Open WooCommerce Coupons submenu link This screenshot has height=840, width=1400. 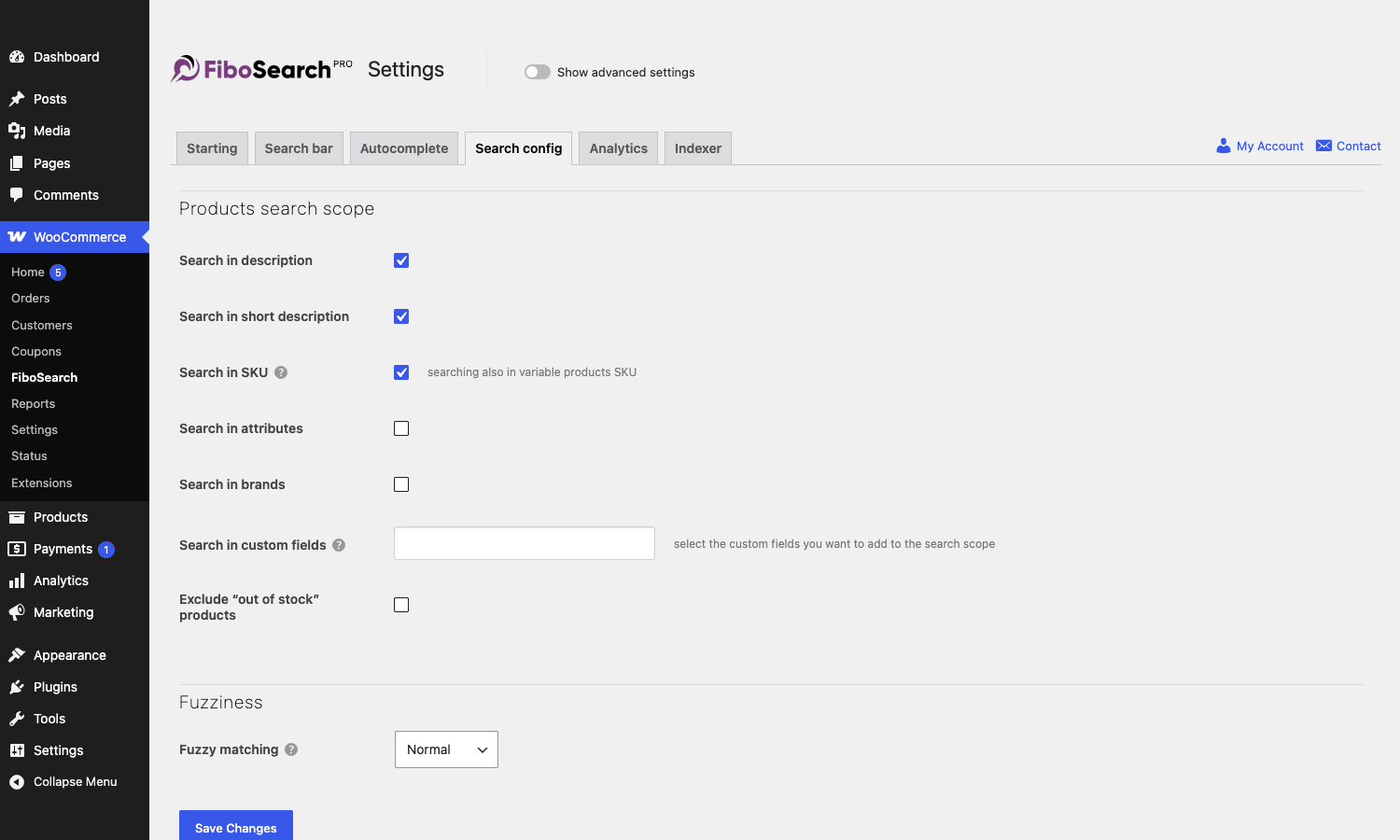pyautogui.click(x=36, y=351)
